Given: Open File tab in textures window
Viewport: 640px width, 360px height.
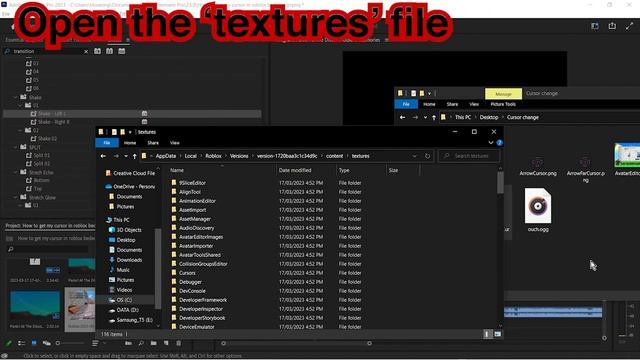Looking at the screenshot, I should [x=107, y=143].
